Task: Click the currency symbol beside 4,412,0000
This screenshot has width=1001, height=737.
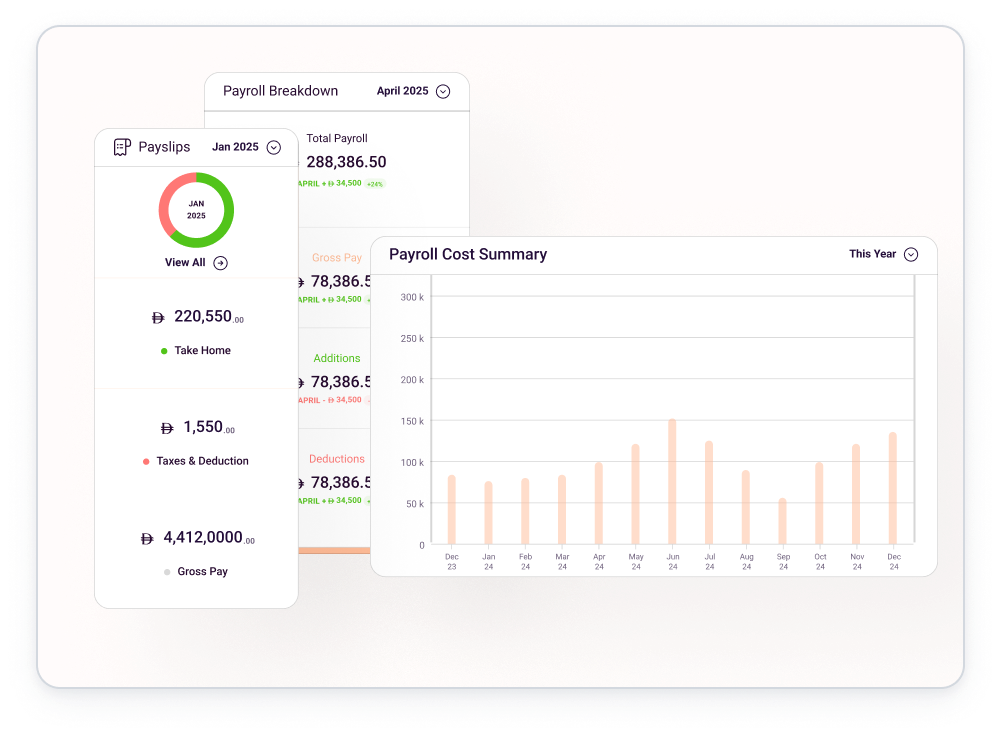Action: point(147,539)
